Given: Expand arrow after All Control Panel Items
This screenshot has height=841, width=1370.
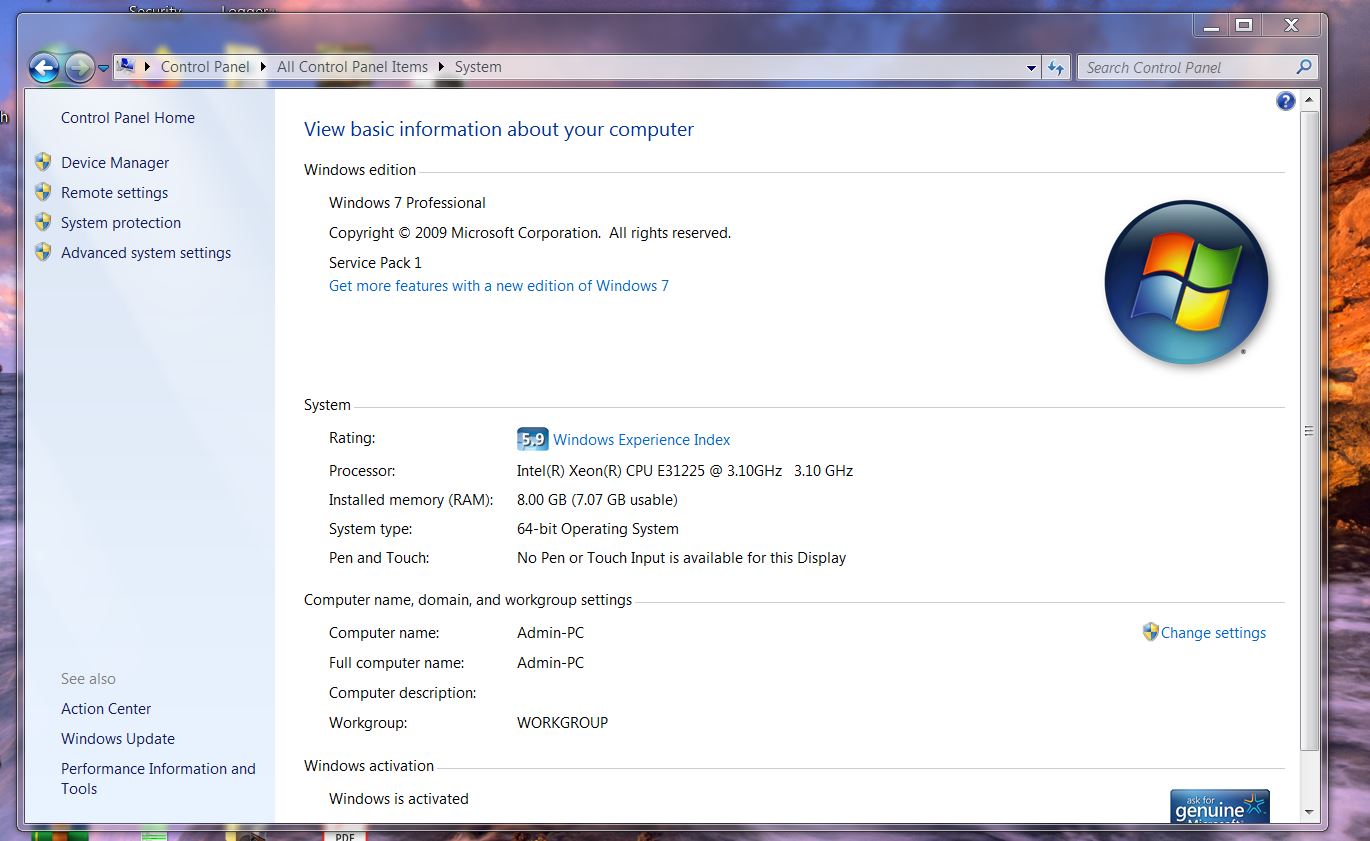Looking at the screenshot, I should (442, 67).
